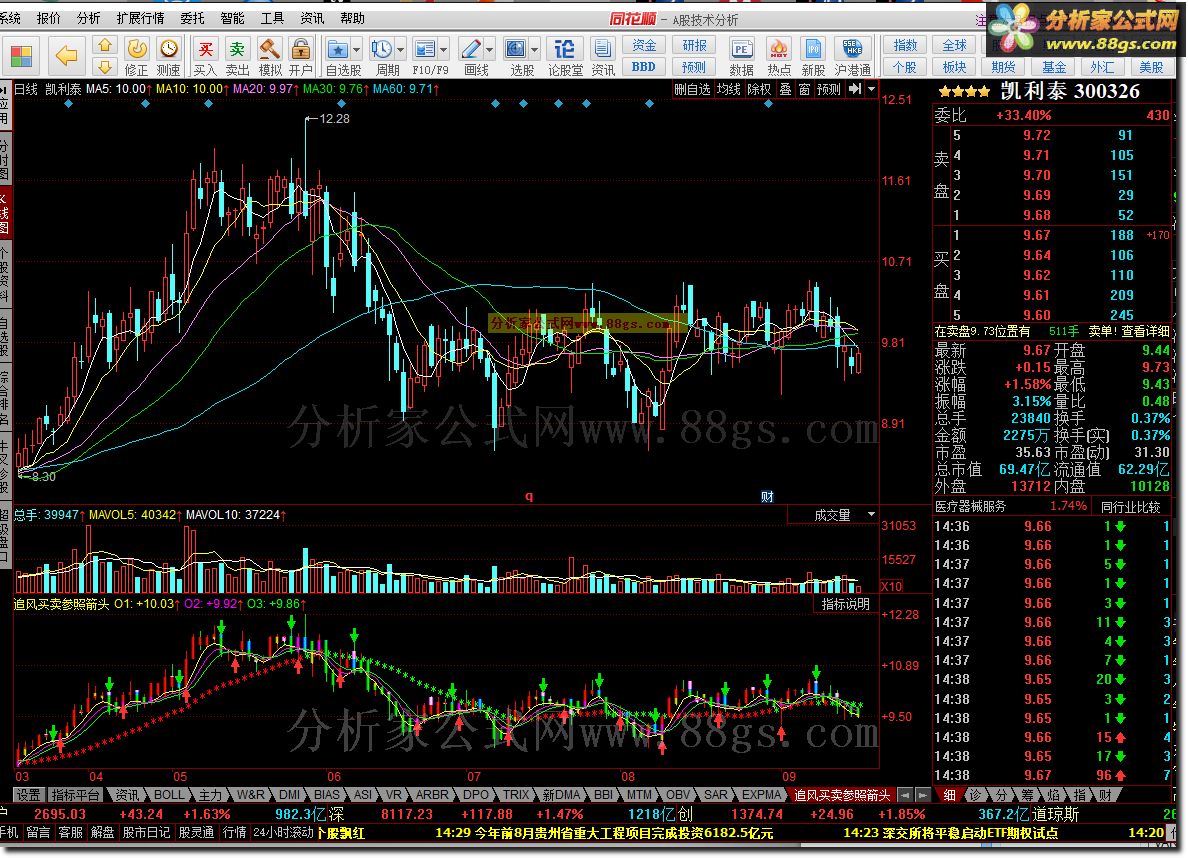Screen dimensions: 1188x858
Task: Open the 新股 IPO icon
Action: pos(814,50)
